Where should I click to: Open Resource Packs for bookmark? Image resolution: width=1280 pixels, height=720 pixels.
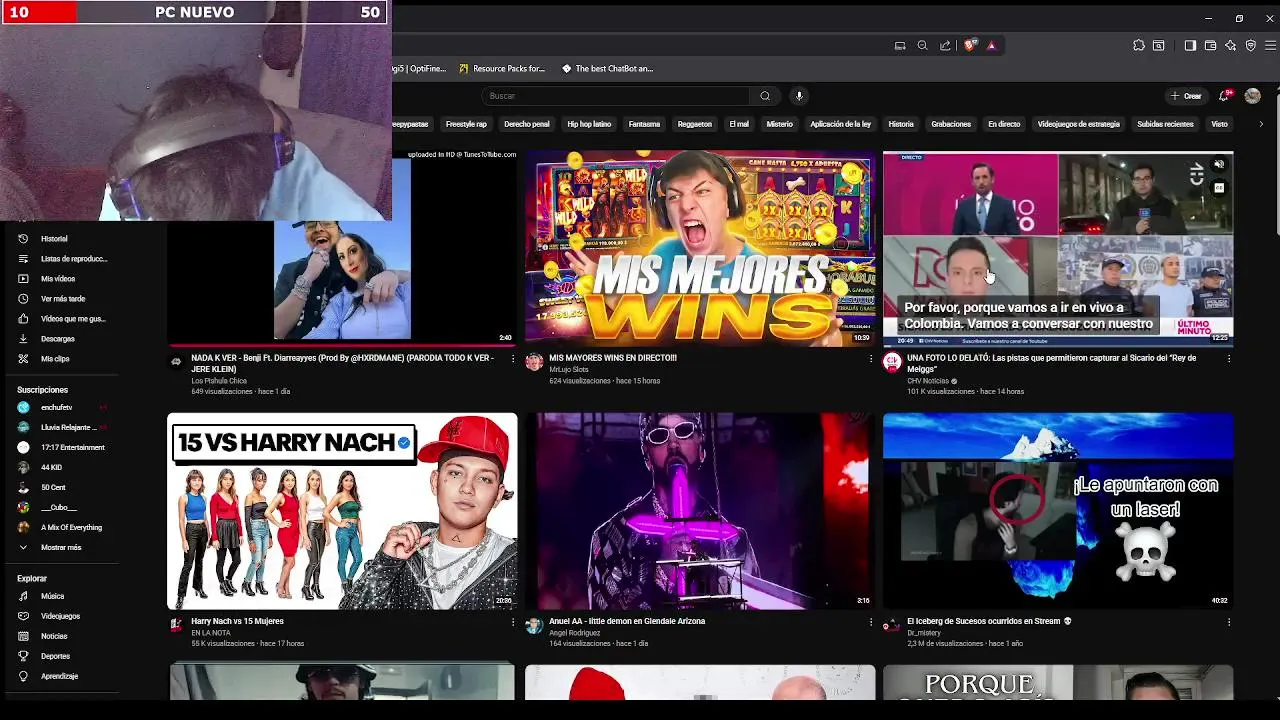(502, 69)
